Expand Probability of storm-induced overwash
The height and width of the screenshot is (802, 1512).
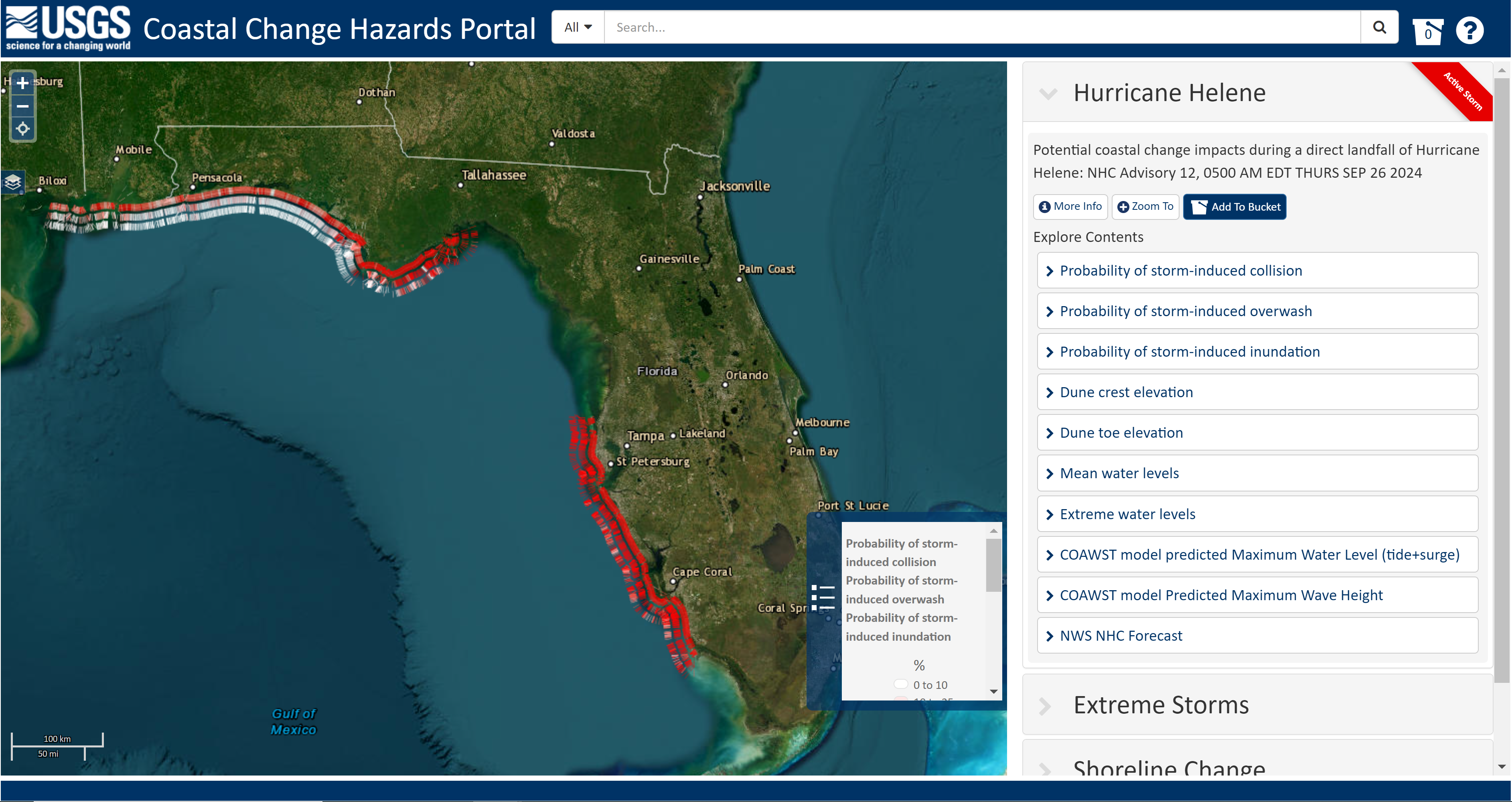[1185, 311]
